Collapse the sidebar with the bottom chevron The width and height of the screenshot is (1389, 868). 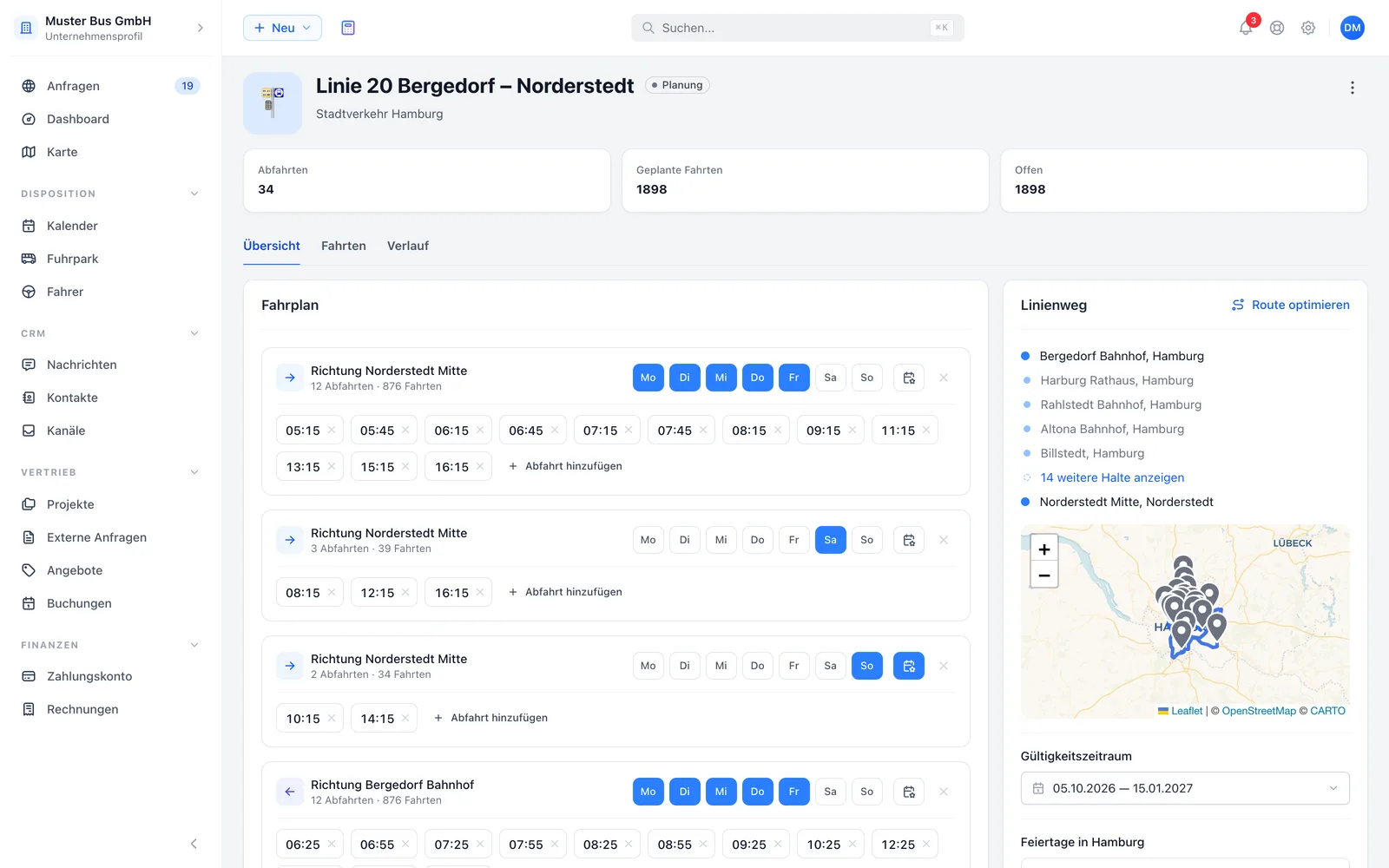point(194,844)
